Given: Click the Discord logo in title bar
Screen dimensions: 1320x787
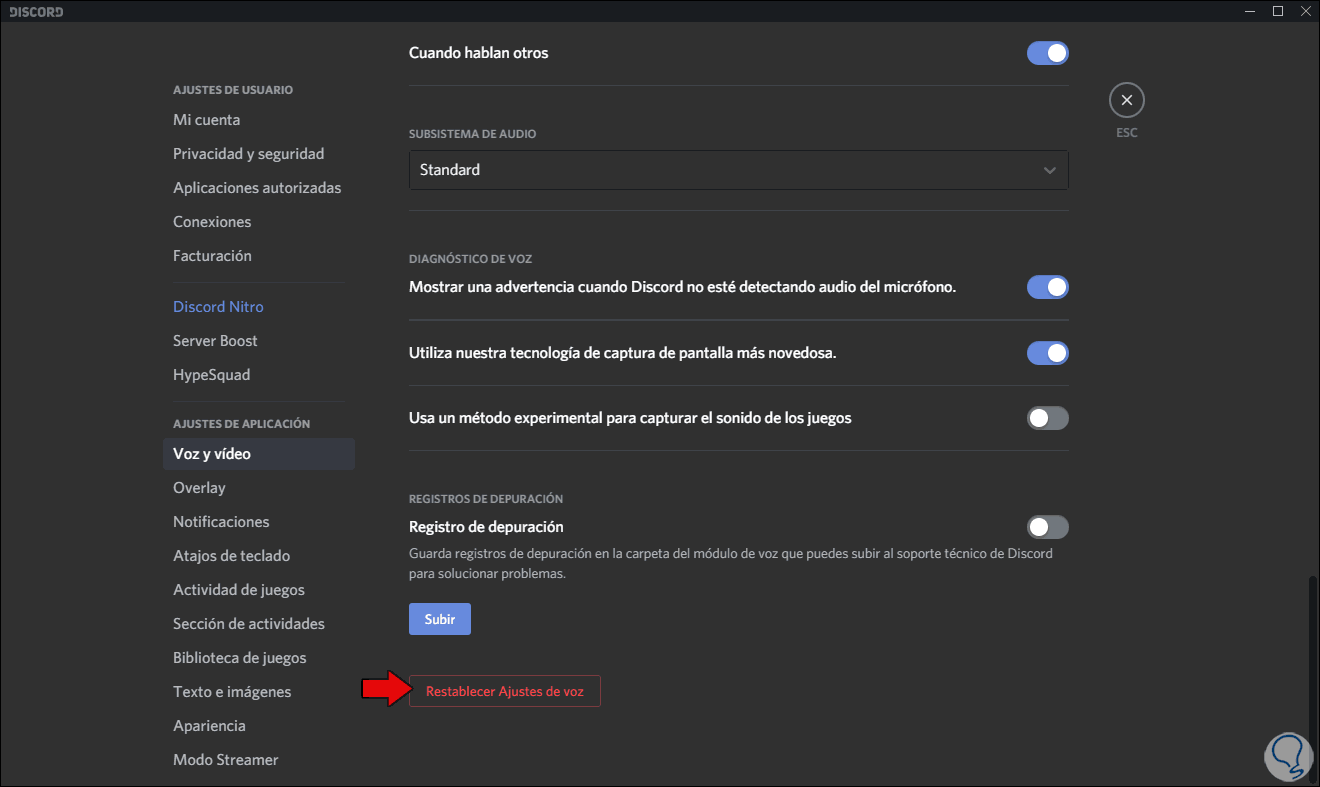Looking at the screenshot, I should click(37, 12).
